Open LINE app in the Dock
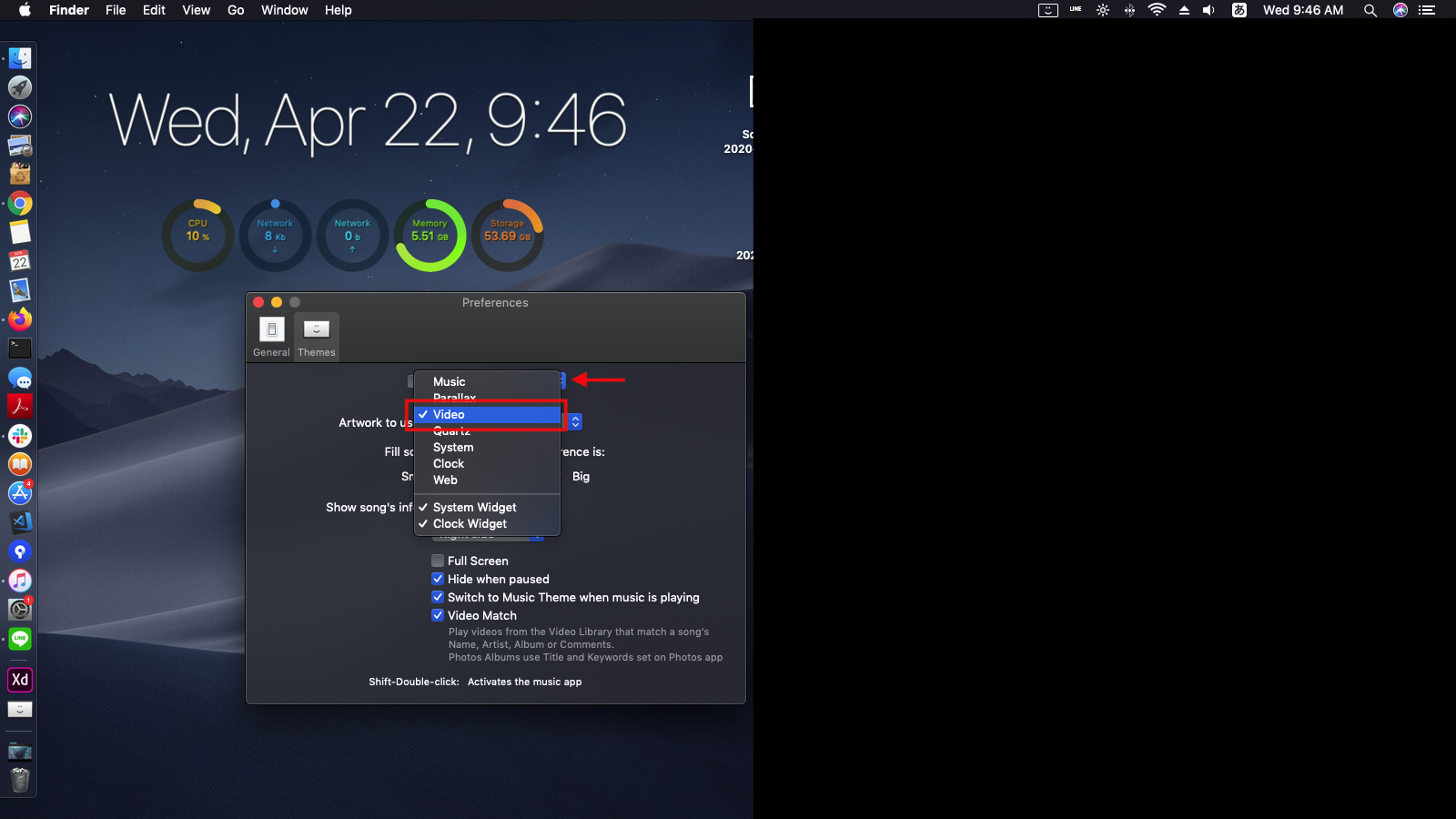Image resolution: width=1456 pixels, height=819 pixels. tap(20, 639)
